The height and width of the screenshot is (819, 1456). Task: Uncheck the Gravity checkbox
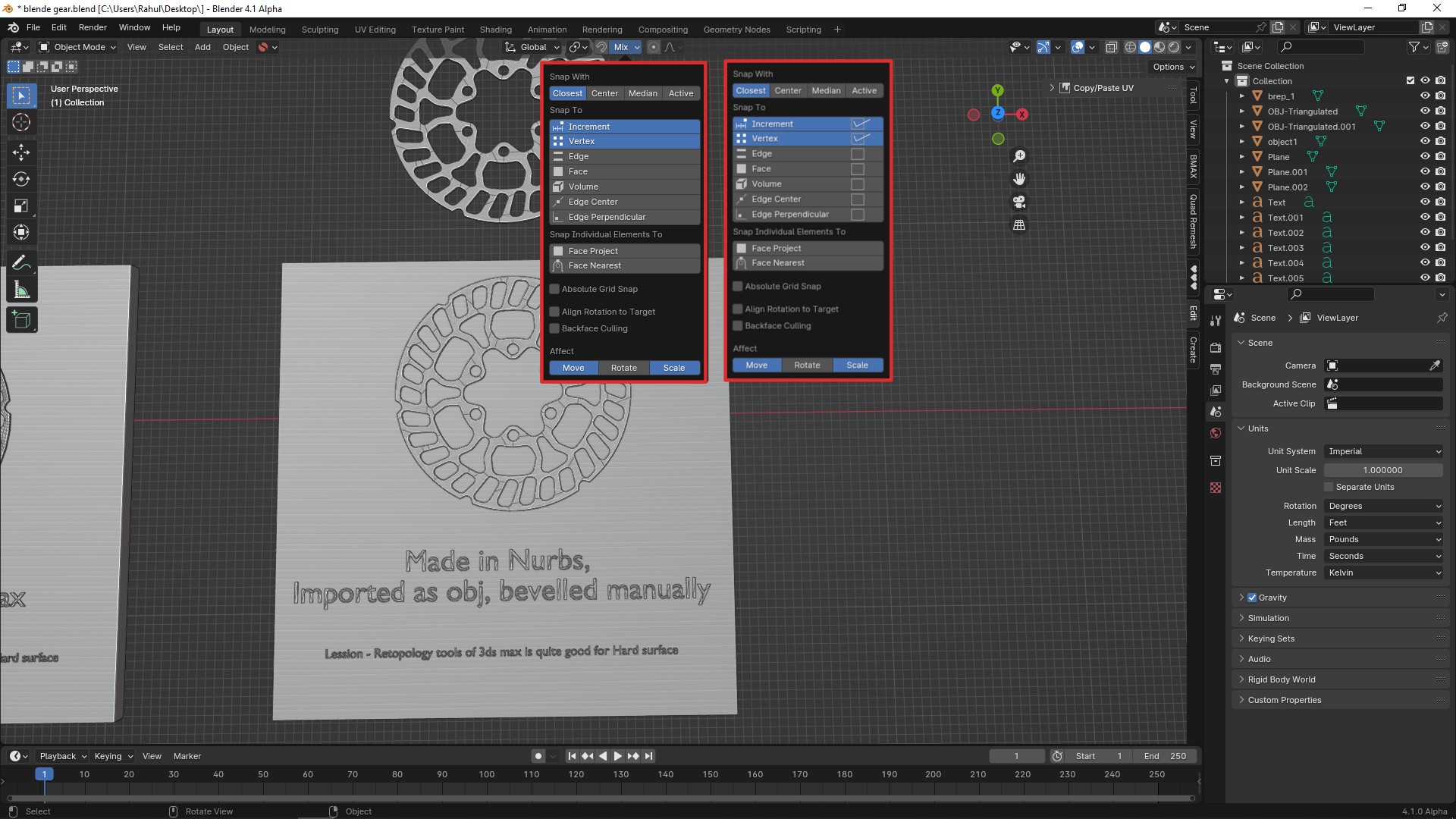click(x=1252, y=598)
